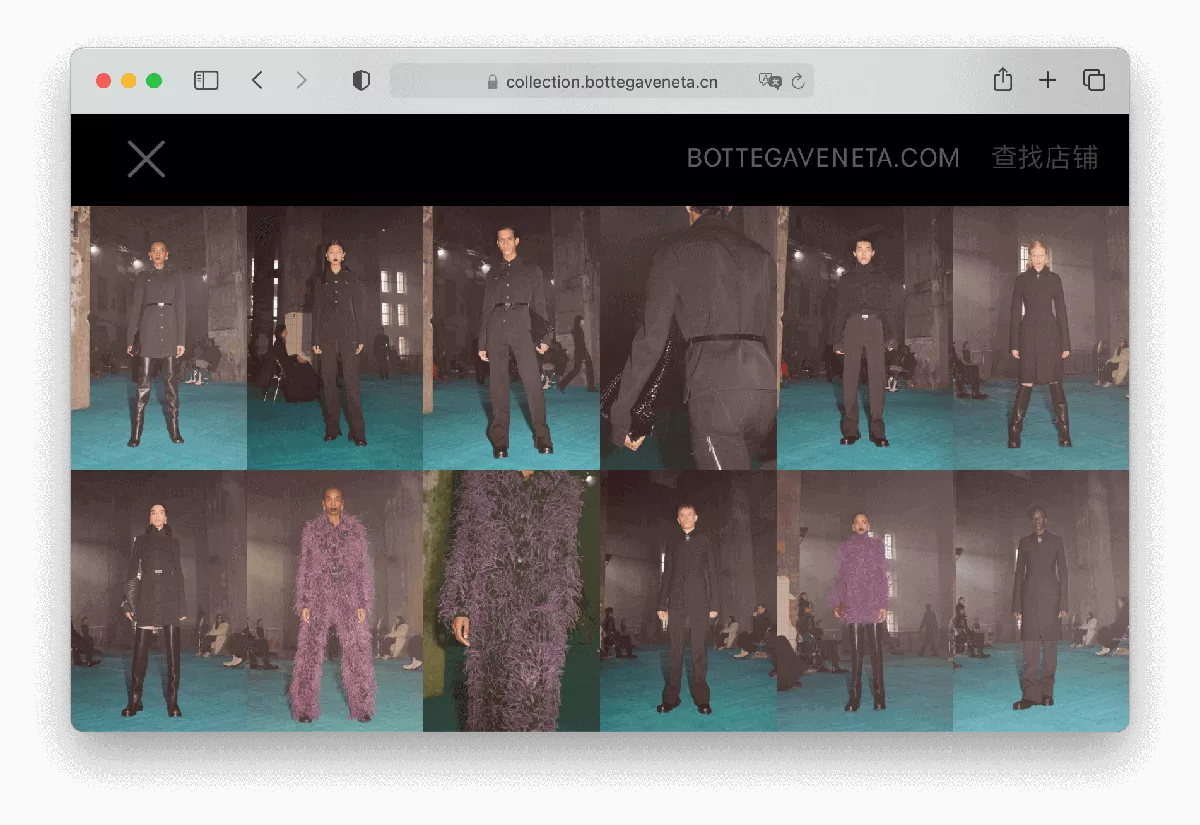Toggle the Safari sidebar panel

(206, 81)
